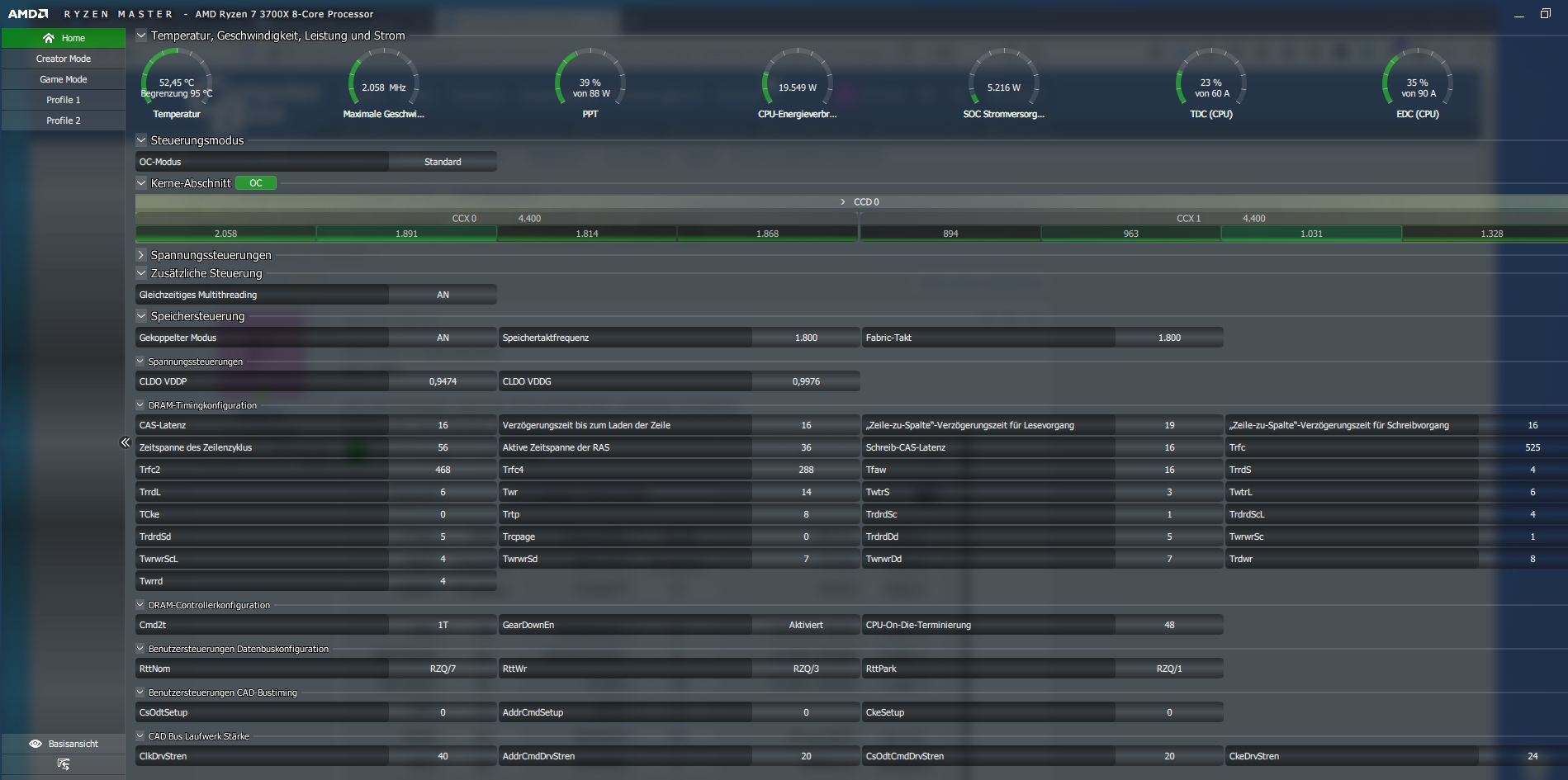Switch to Basisansicht view
The image size is (1568, 780).
pos(64,744)
